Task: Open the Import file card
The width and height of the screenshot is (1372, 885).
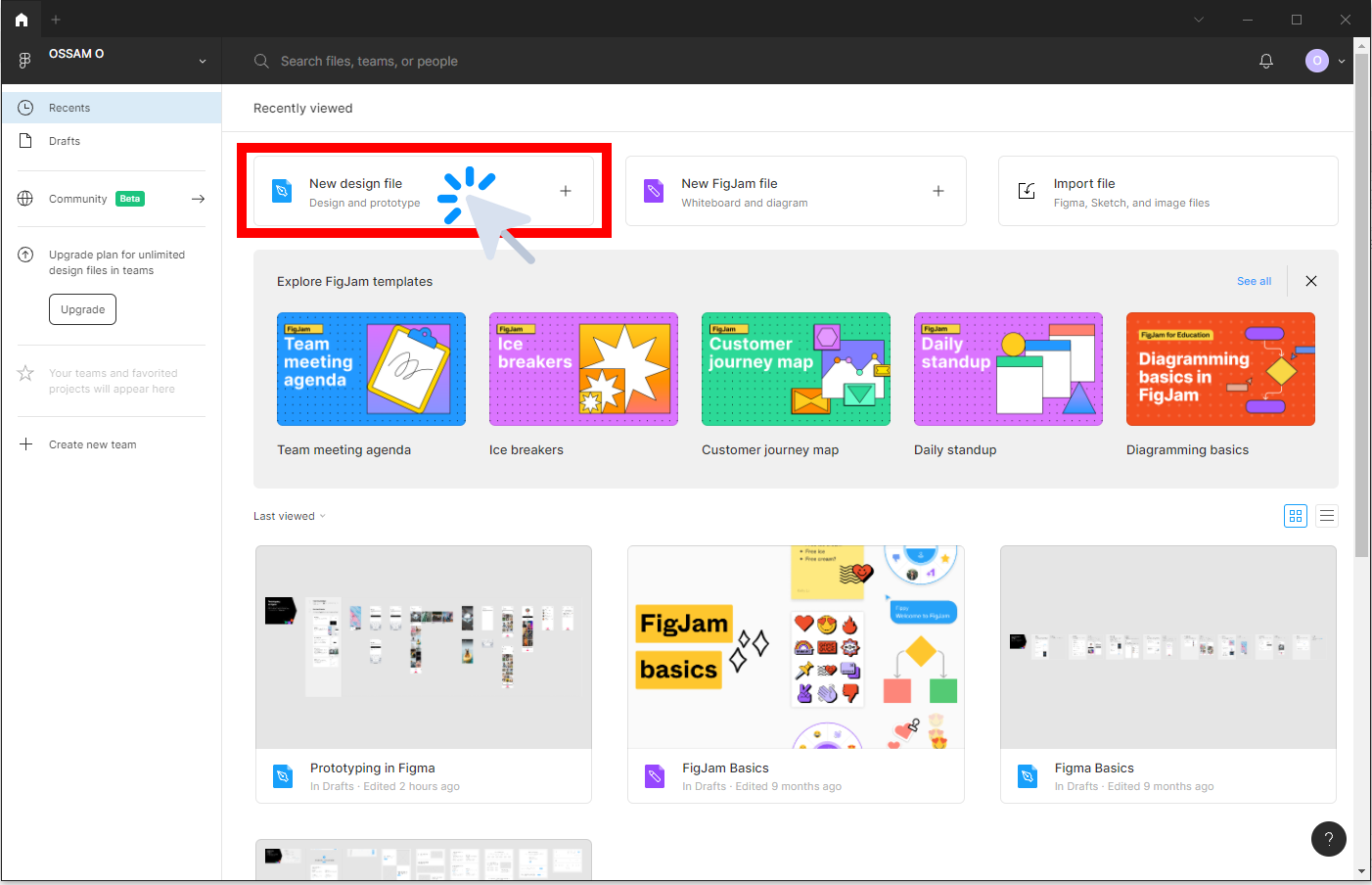Action: point(1167,191)
